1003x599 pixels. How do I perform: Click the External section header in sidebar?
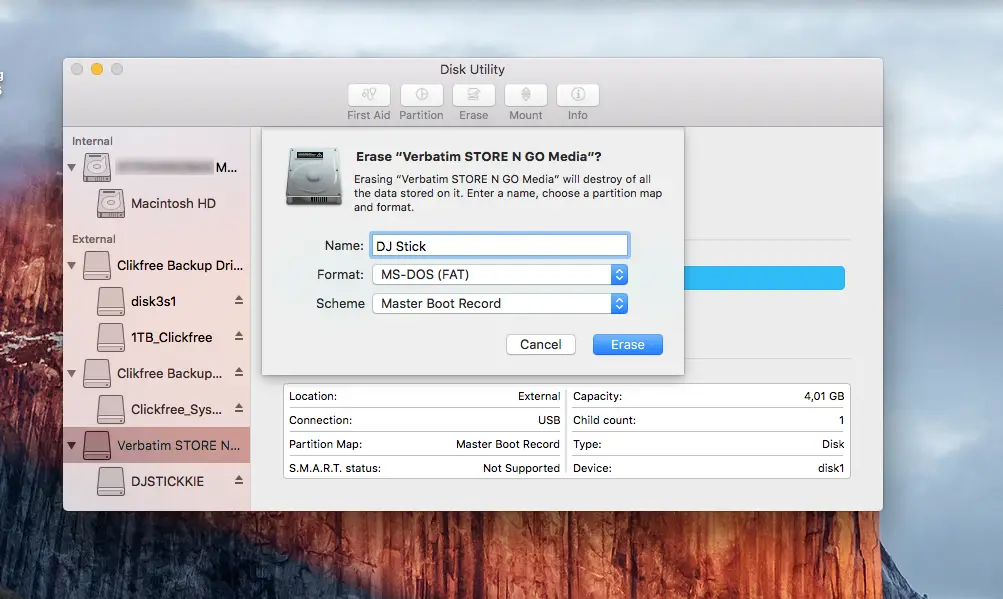click(x=94, y=239)
